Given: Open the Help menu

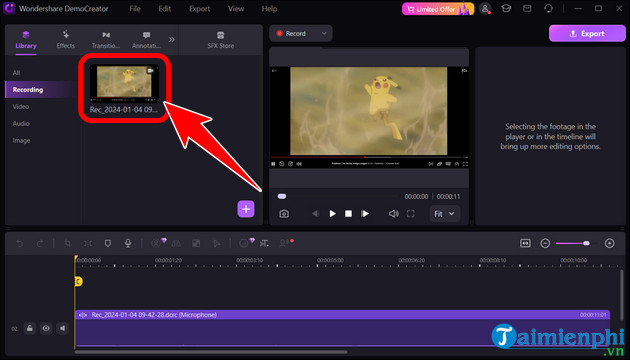Looking at the screenshot, I should click(269, 8).
